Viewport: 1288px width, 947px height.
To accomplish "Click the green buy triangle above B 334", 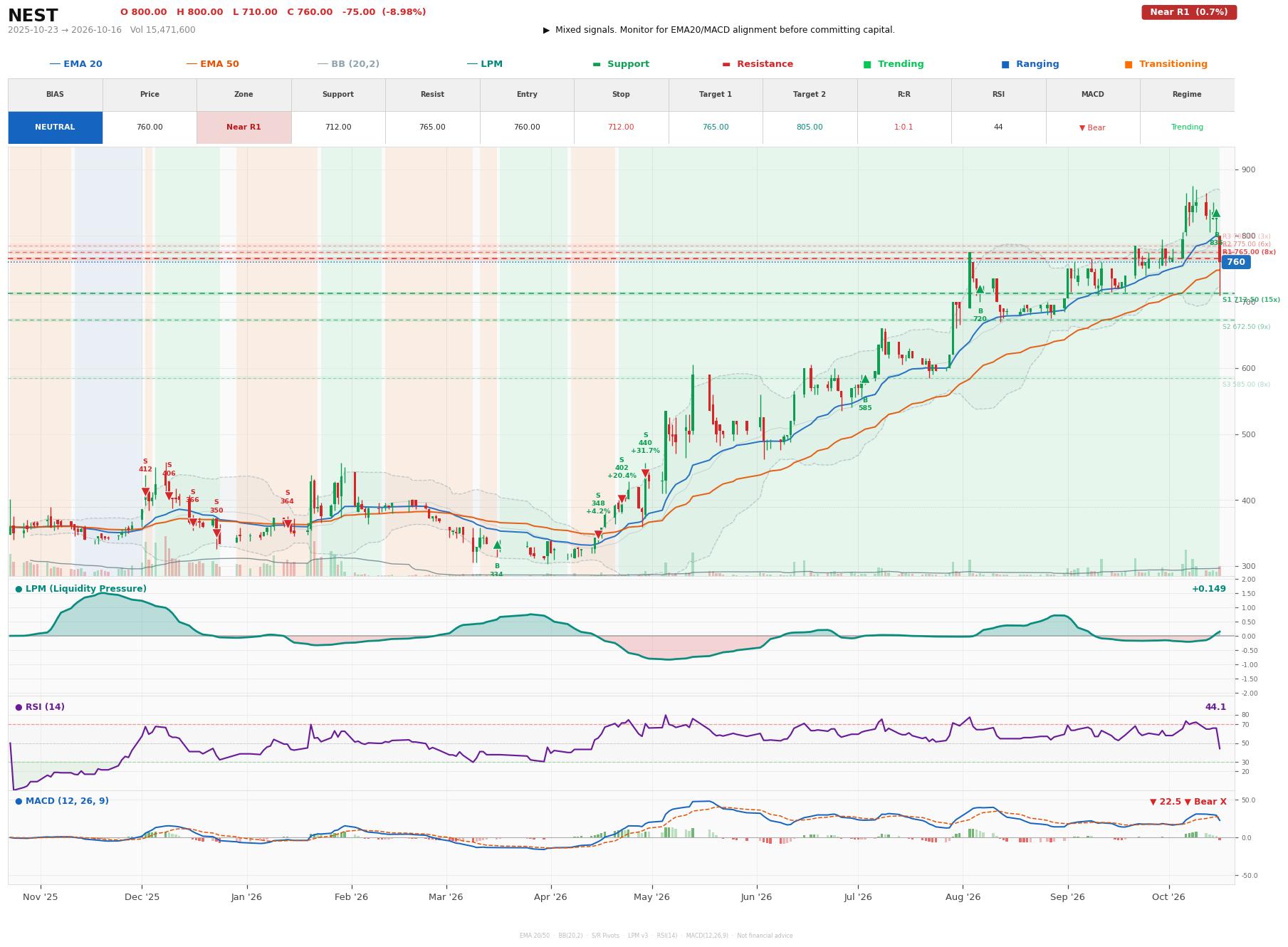I will (x=497, y=545).
